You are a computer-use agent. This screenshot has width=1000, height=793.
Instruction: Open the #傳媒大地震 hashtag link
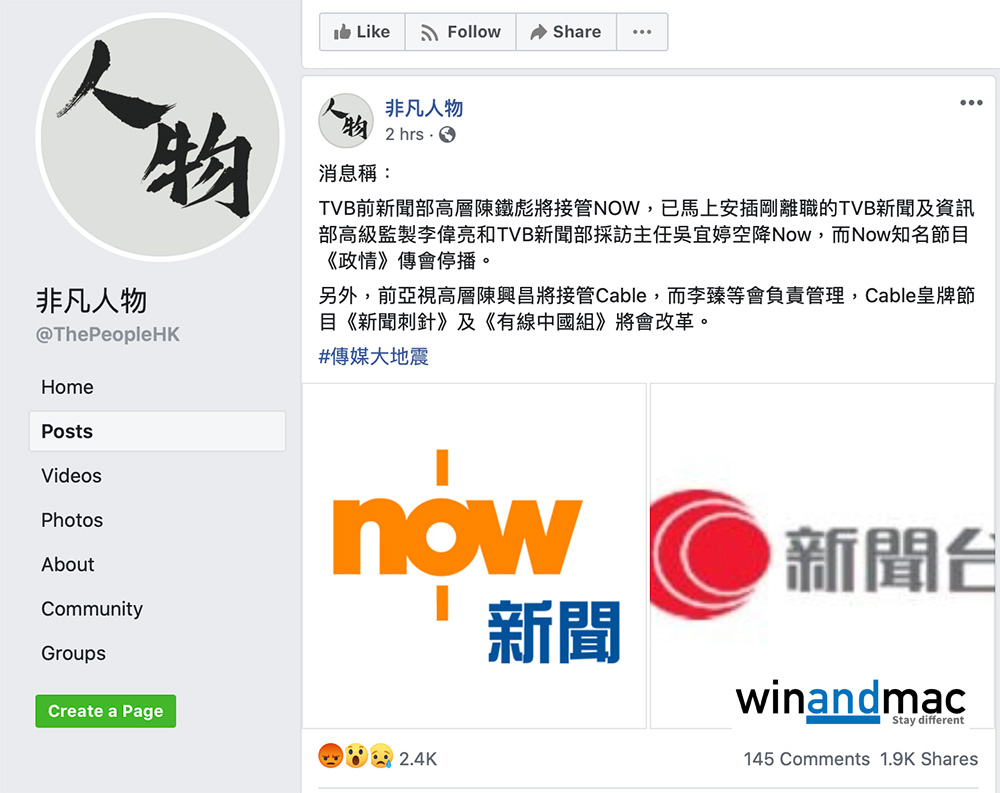(x=373, y=356)
